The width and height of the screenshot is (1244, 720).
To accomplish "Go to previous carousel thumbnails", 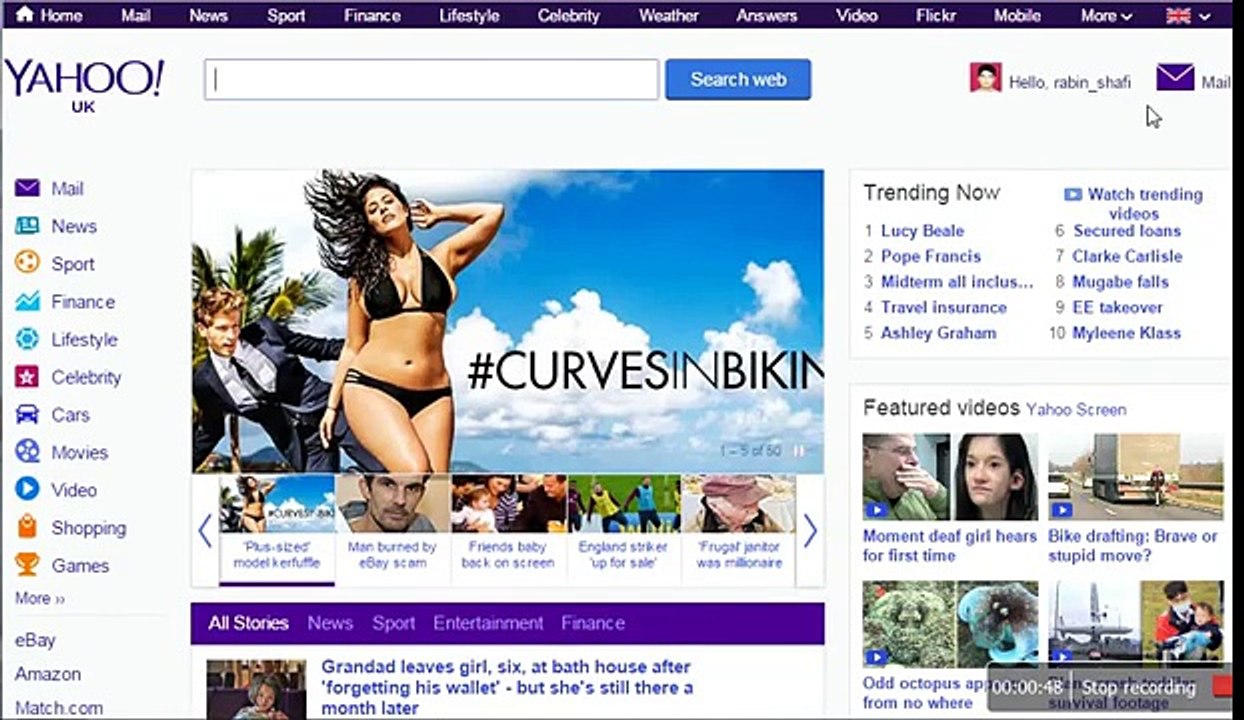I will pyautogui.click(x=205, y=531).
